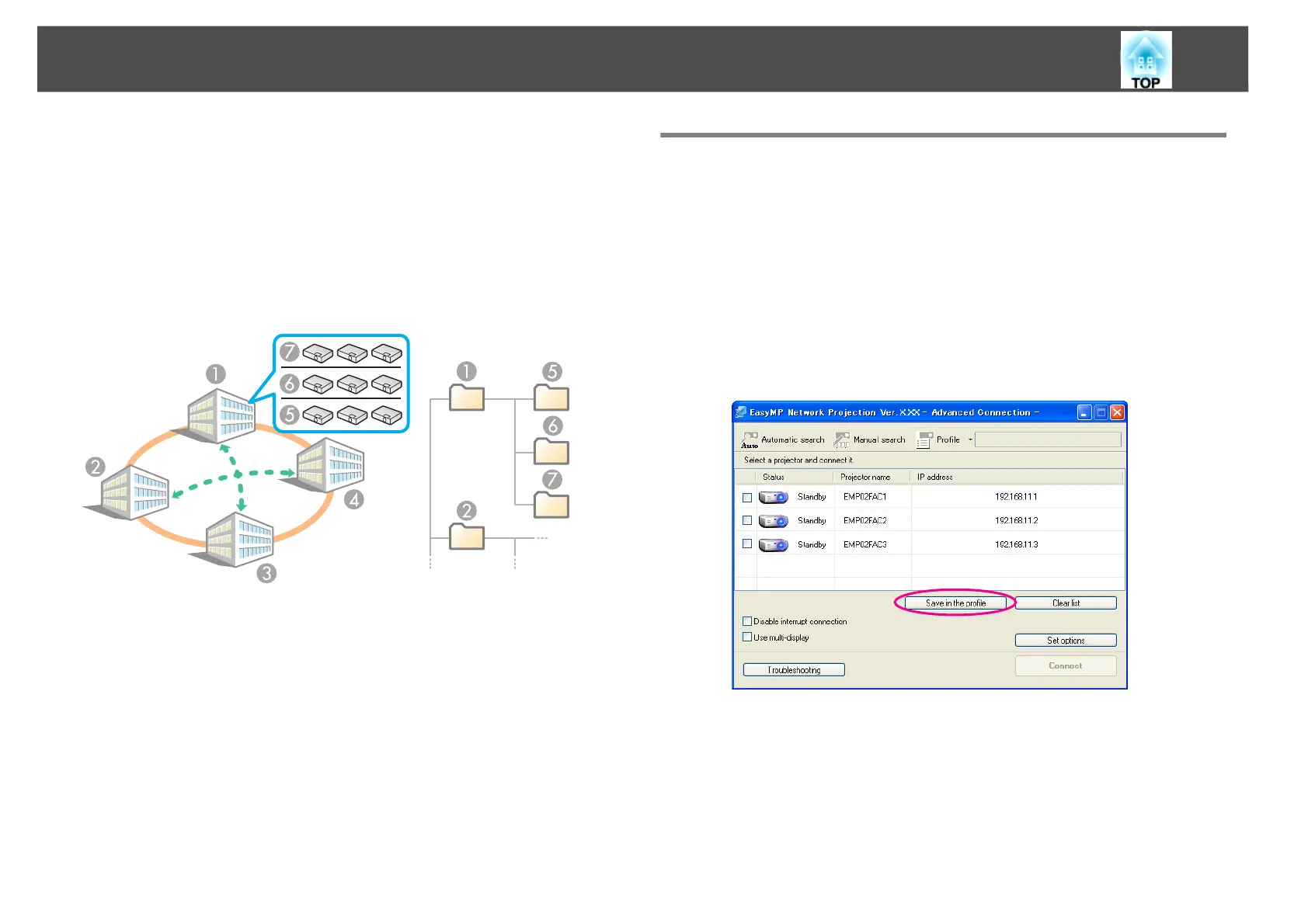The image size is (1308, 924).
Task: Click folder icon labeled 6 in tree diagram
Action: pyautogui.click(x=551, y=450)
